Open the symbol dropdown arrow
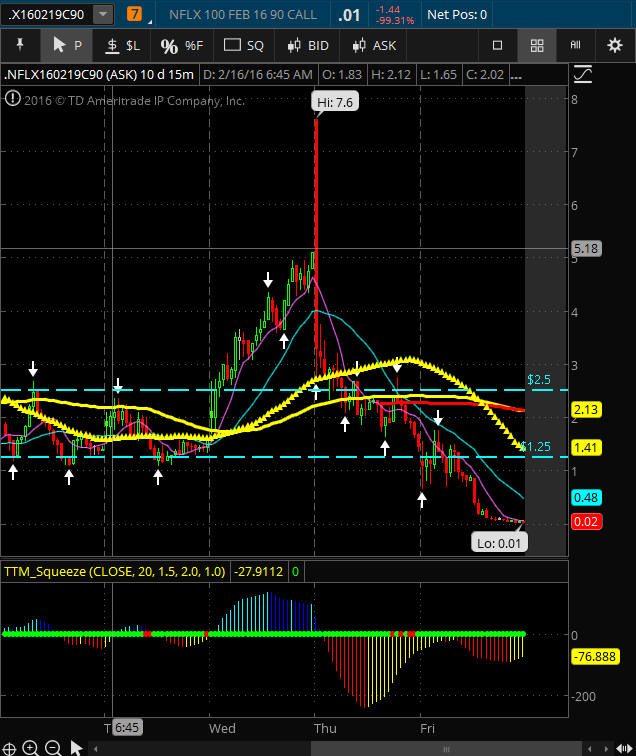This screenshot has height=756, width=636. [102, 15]
